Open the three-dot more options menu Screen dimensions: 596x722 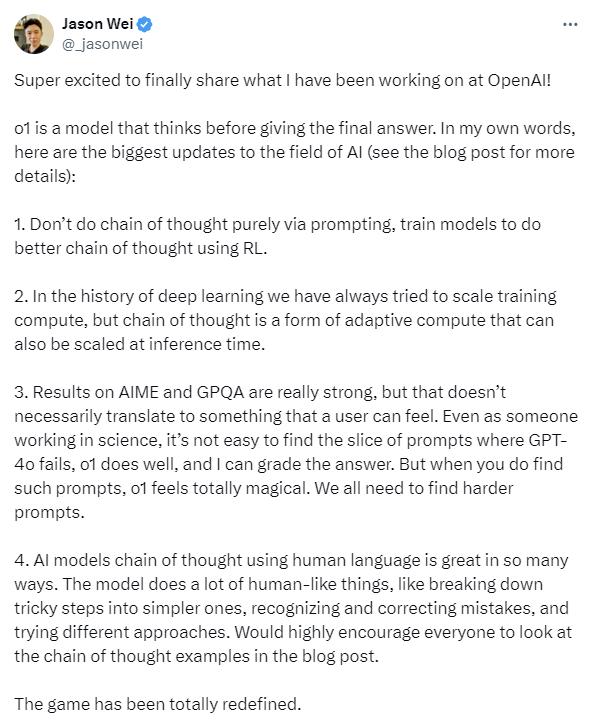(x=570, y=24)
